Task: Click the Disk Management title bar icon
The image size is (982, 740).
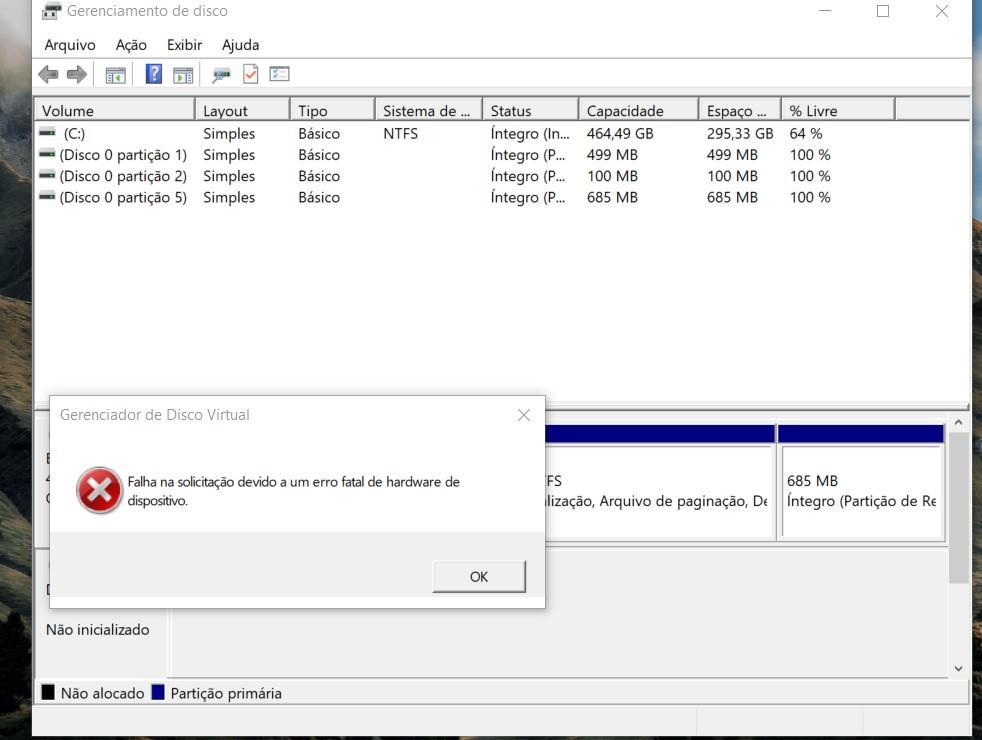Action: (x=51, y=11)
